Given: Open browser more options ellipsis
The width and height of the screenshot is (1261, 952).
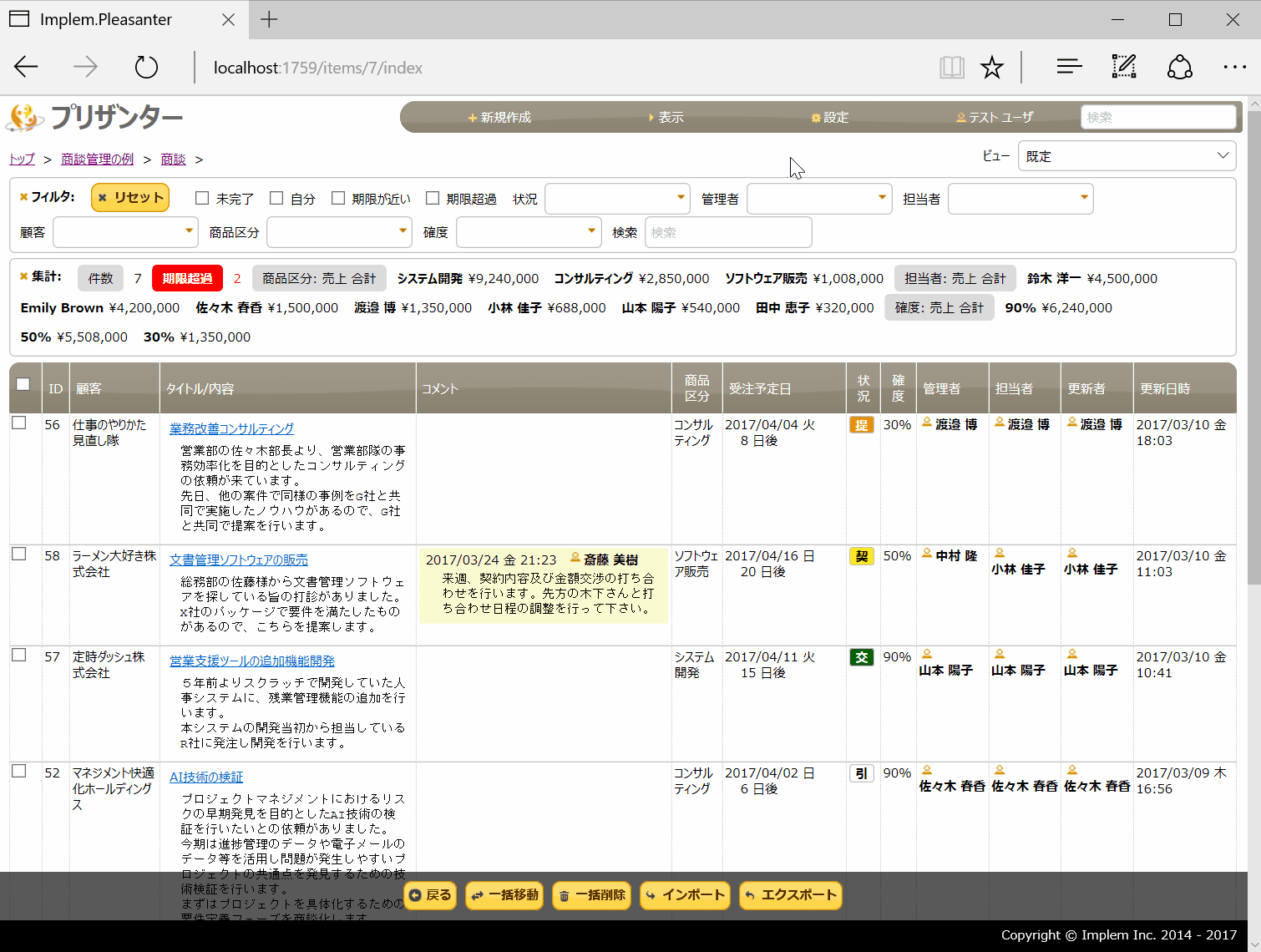Looking at the screenshot, I should 1234,67.
